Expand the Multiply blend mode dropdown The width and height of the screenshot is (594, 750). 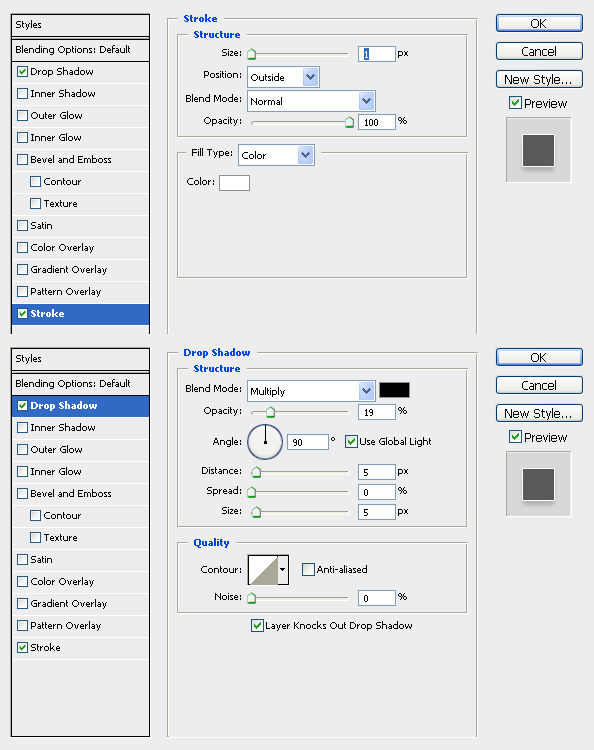click(x=311, y=391)
